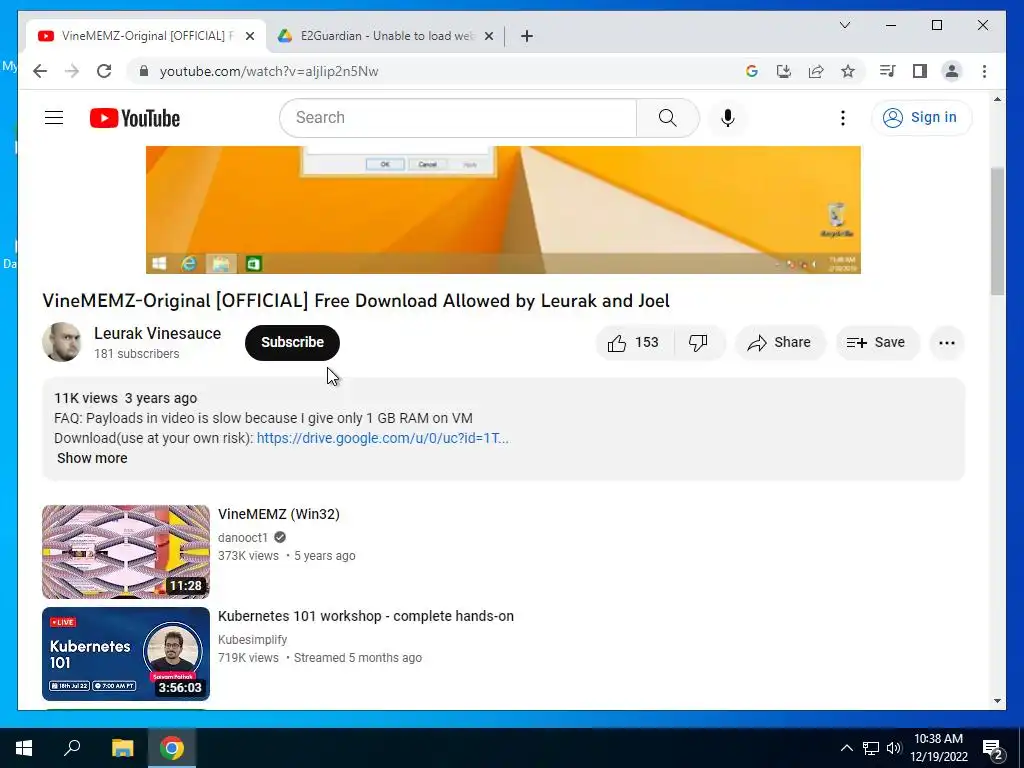The width and height of the screenshot is (1024, 768).
Task: Open Kubesimplify channel link
Action: click(253, 639)
